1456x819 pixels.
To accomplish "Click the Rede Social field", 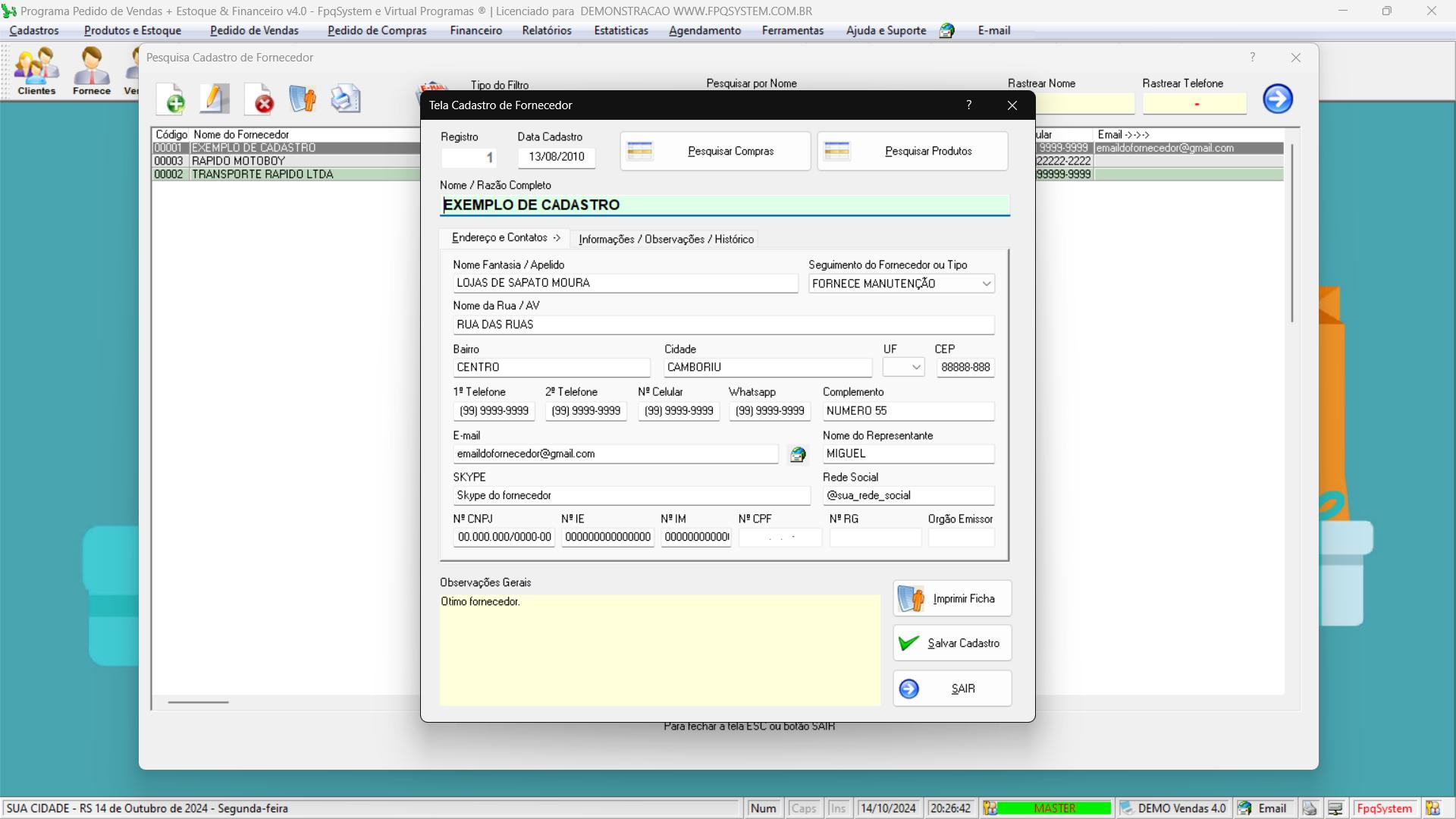I will point(908,496).
